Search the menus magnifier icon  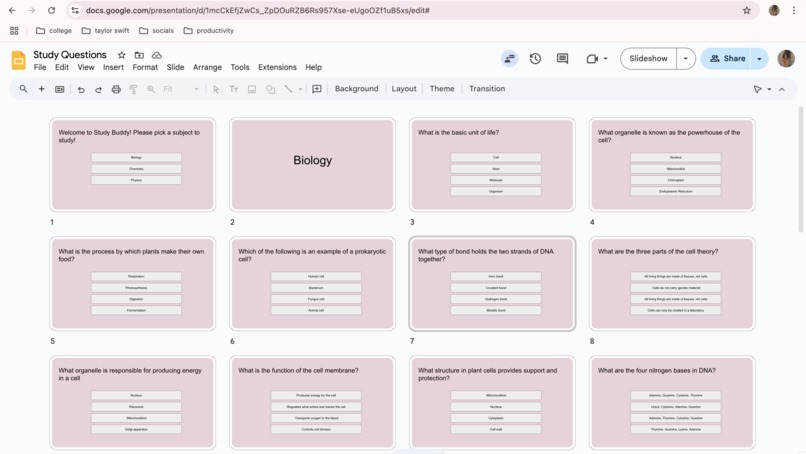pyautogui.click(x=23, y=89)
